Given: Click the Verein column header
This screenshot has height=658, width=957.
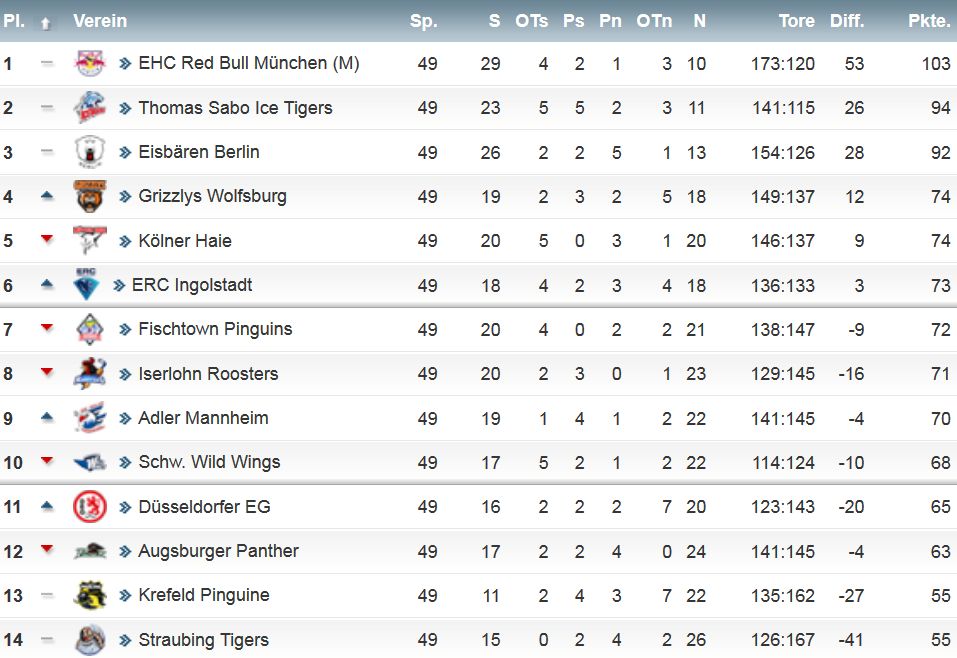Looking at the screenshot, I should (100, 21).
